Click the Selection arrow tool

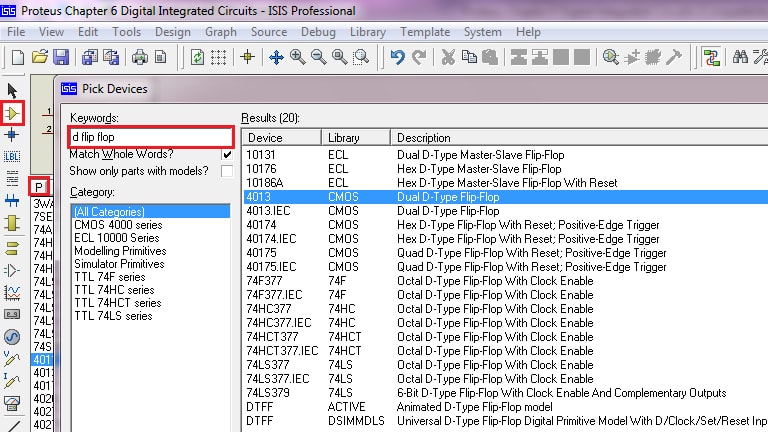[x=12, y=92]
